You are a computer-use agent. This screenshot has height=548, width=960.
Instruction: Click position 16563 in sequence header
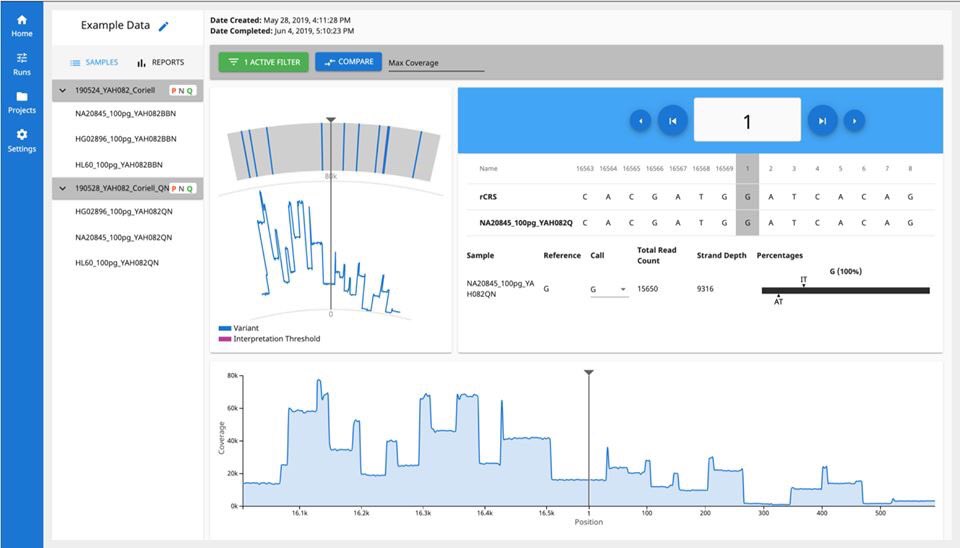coord(585,168)
